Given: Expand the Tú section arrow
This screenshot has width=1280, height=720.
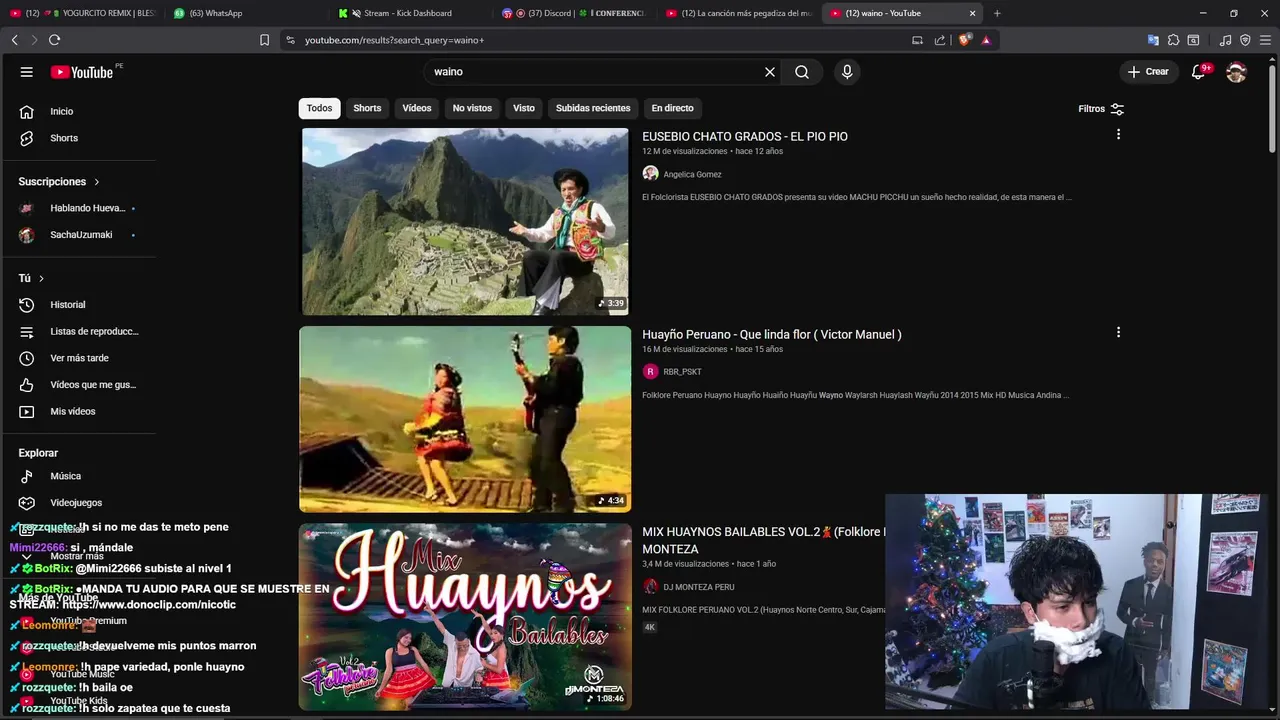Looking at the screenshot, I should coord(41,278).
